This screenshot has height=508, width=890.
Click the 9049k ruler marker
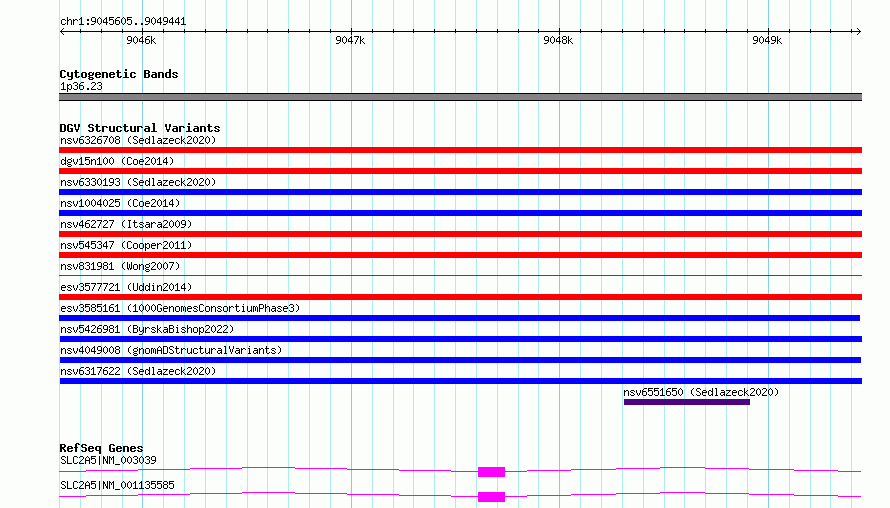[x=767, y=40]
